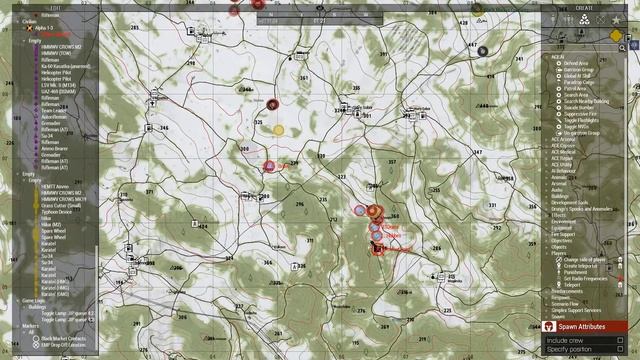Select the Un-garrison Group module
640x360 pixels.
pos(581,133)
